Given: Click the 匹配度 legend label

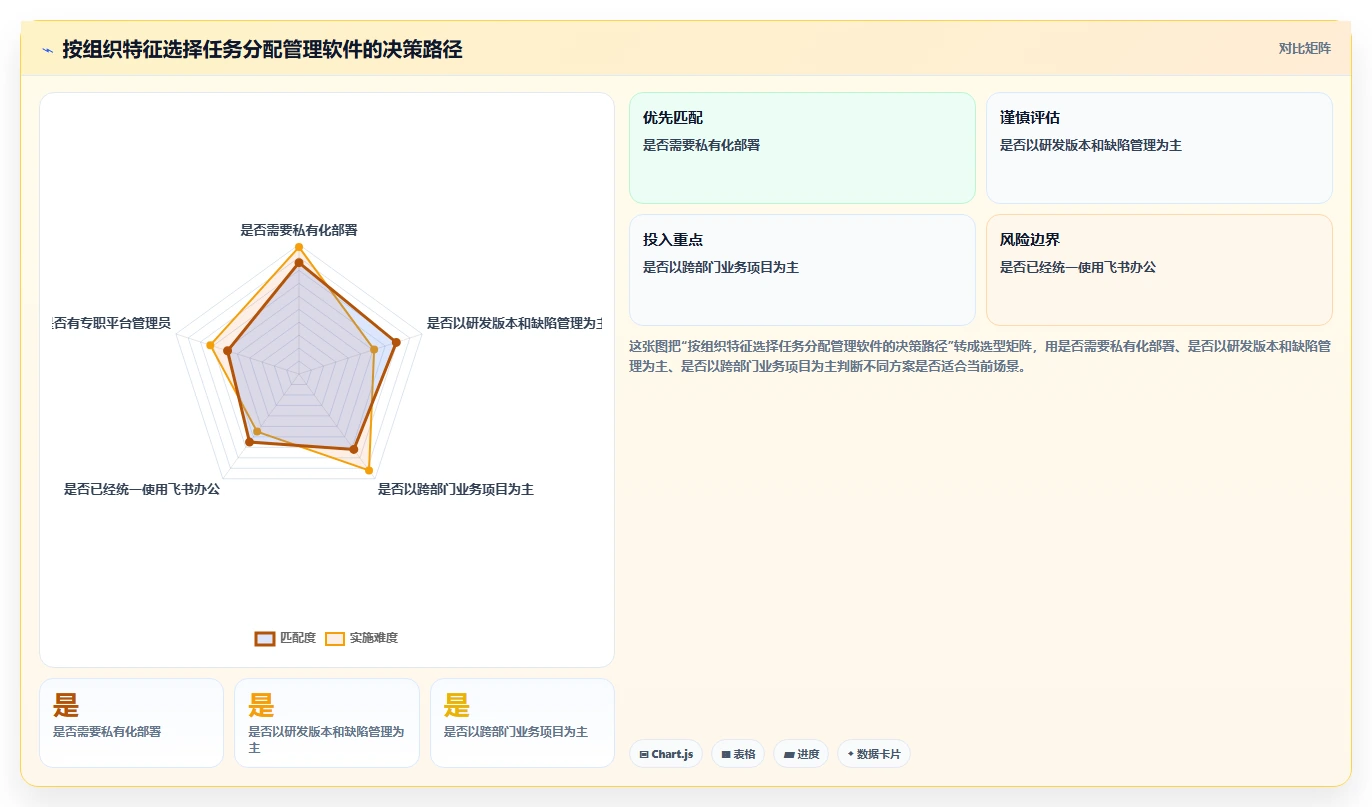Looking at the screenshot, I should click(298, 638).
